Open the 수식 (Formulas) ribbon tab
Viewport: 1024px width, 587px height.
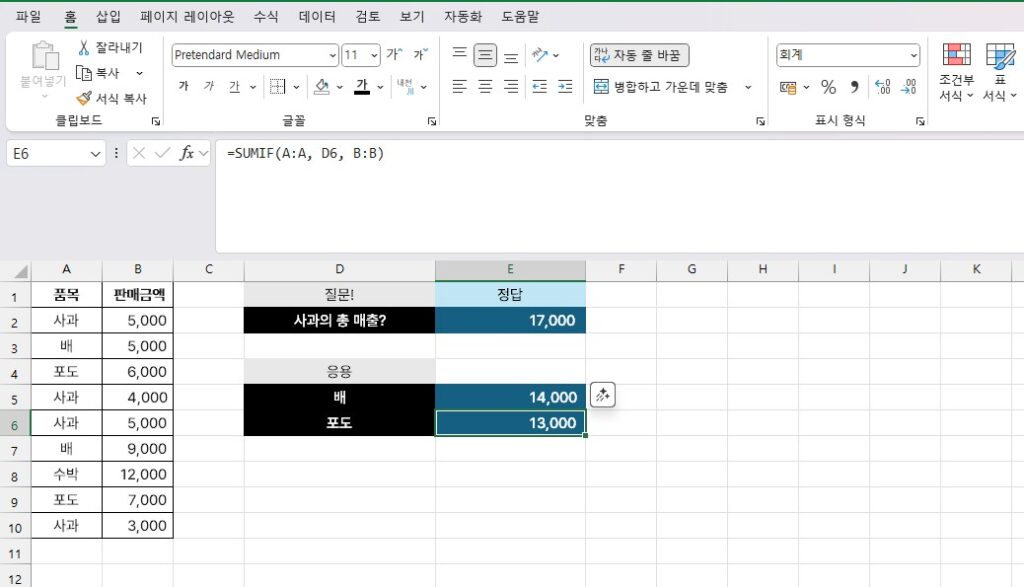pos(266,17)
